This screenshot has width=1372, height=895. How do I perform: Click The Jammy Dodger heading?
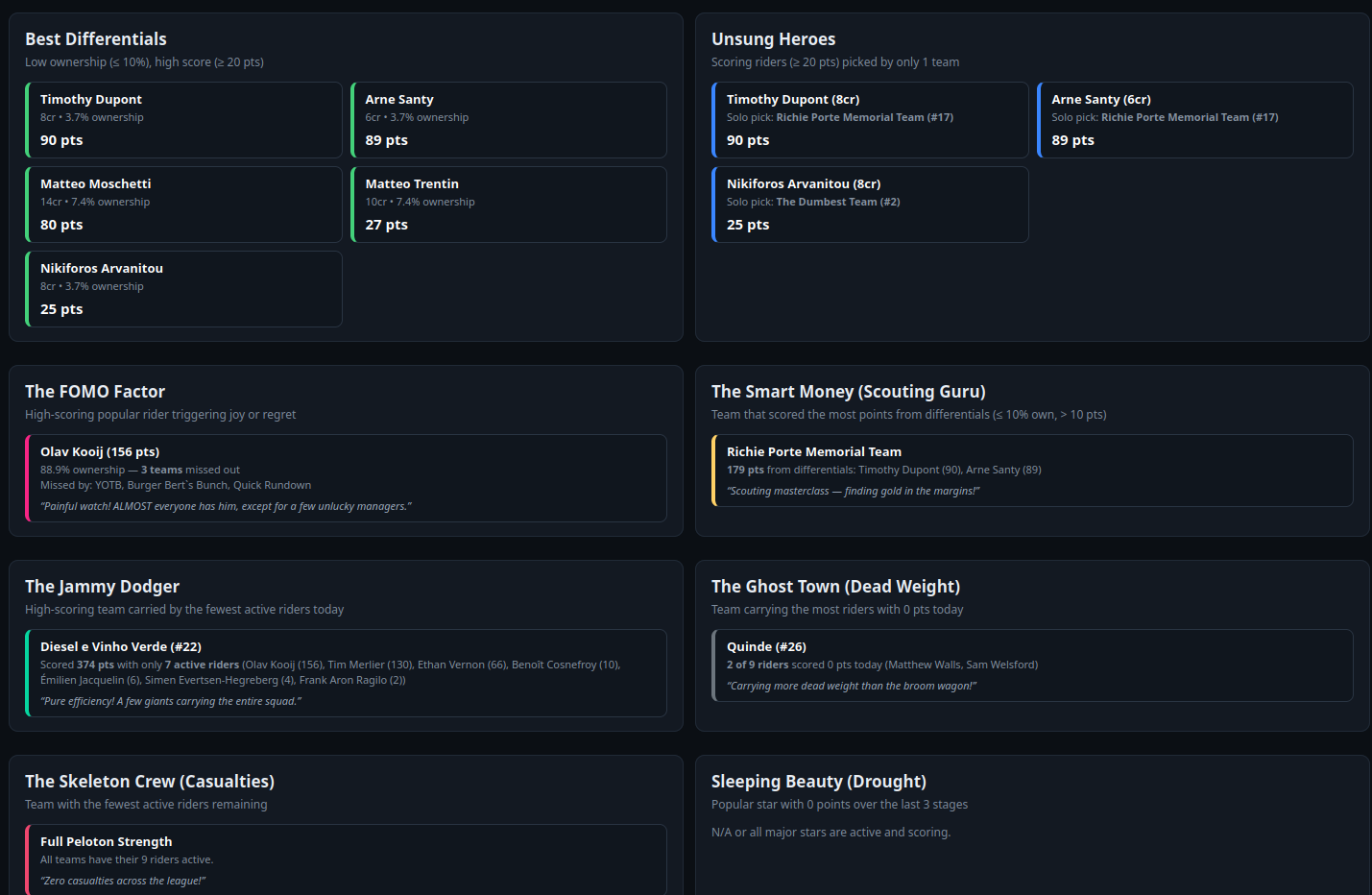(x=102, y=587)
